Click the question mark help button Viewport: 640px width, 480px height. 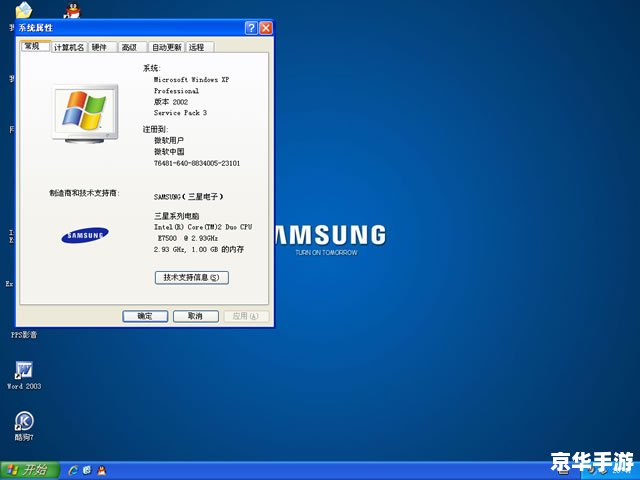(x=251, y=28)
